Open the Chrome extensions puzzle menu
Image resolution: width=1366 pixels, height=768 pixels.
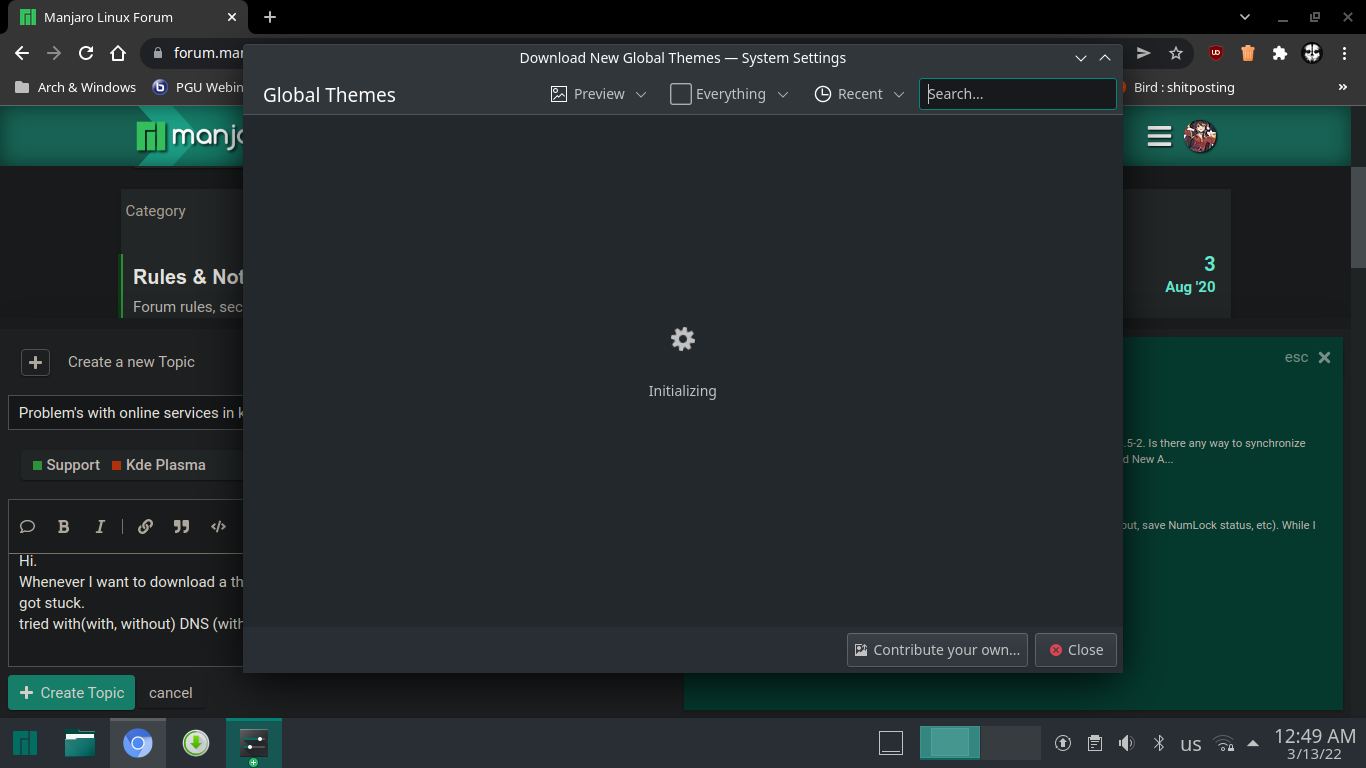pos(1279,53)
